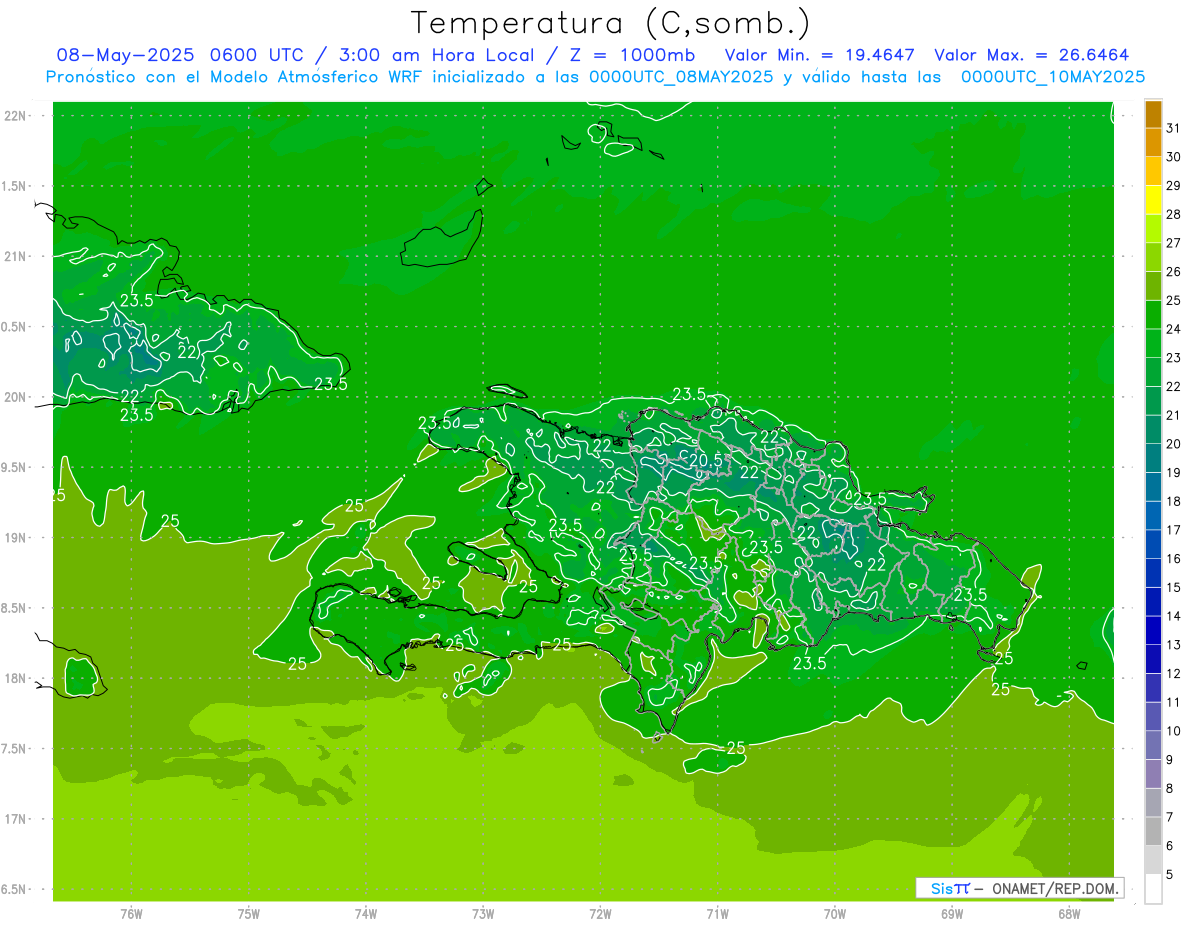Click the "68W" longitude axis label

[1069, 913]
